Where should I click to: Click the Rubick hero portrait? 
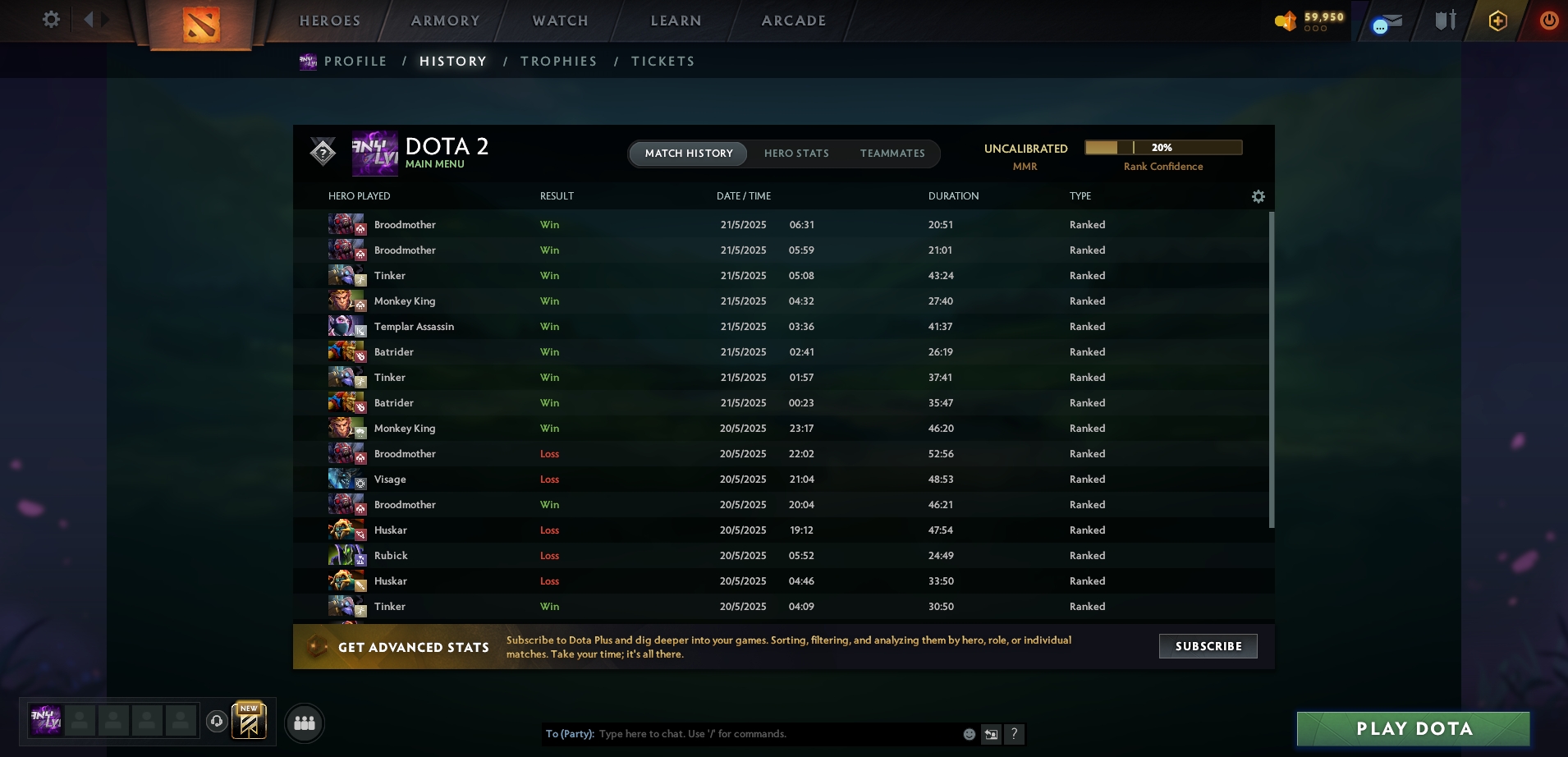346,555
